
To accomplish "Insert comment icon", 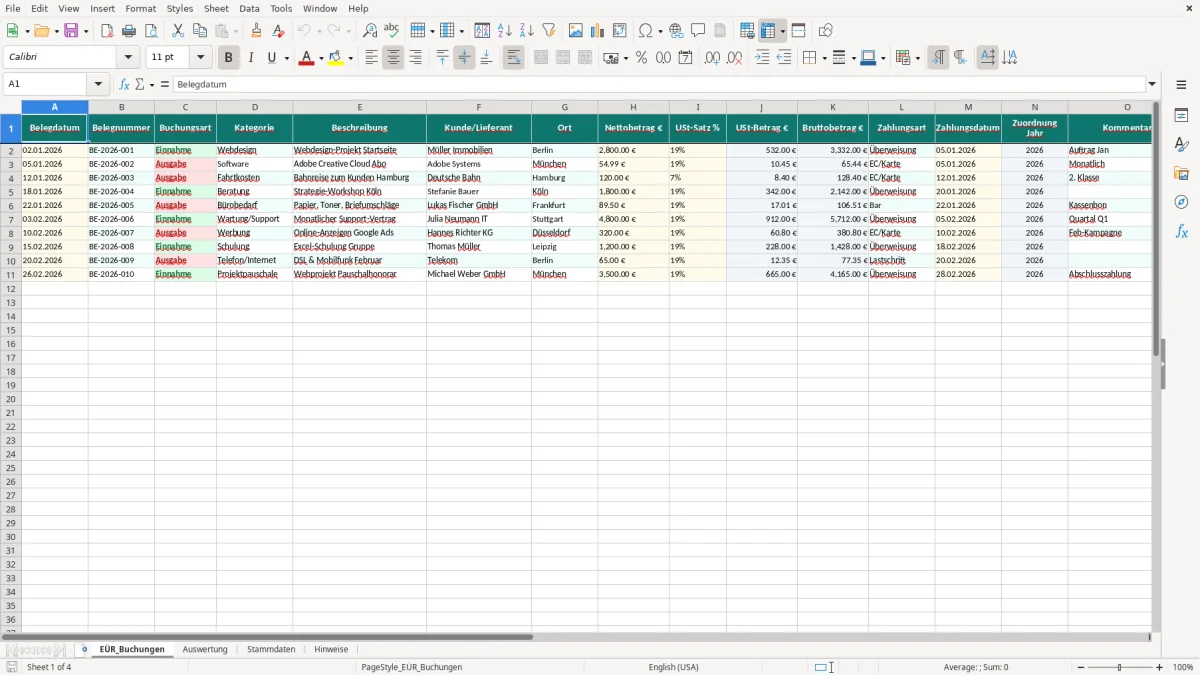I will click(698, 31).
